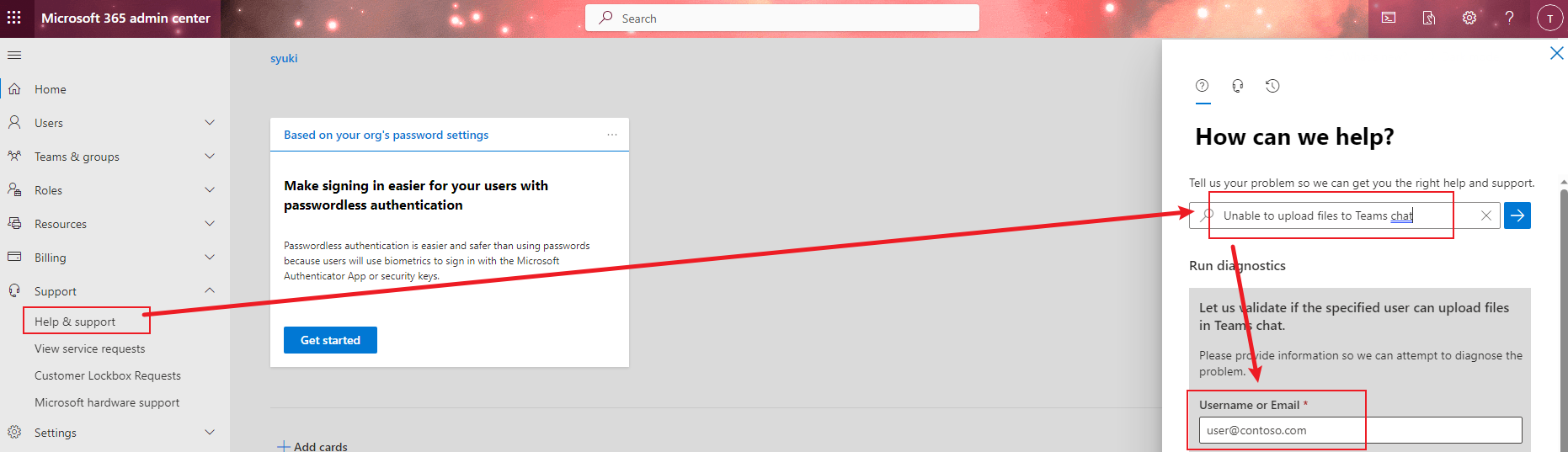Click the Roles icon in sidebar
This screenshot has width=1568, height=452.
pyautogui.click(x=14, y=189)
